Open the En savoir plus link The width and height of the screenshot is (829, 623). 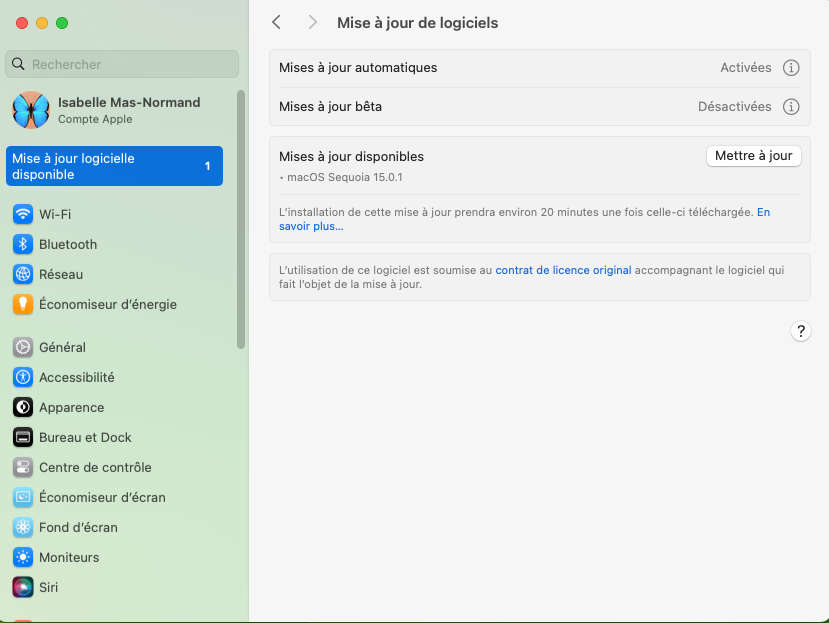311,226
